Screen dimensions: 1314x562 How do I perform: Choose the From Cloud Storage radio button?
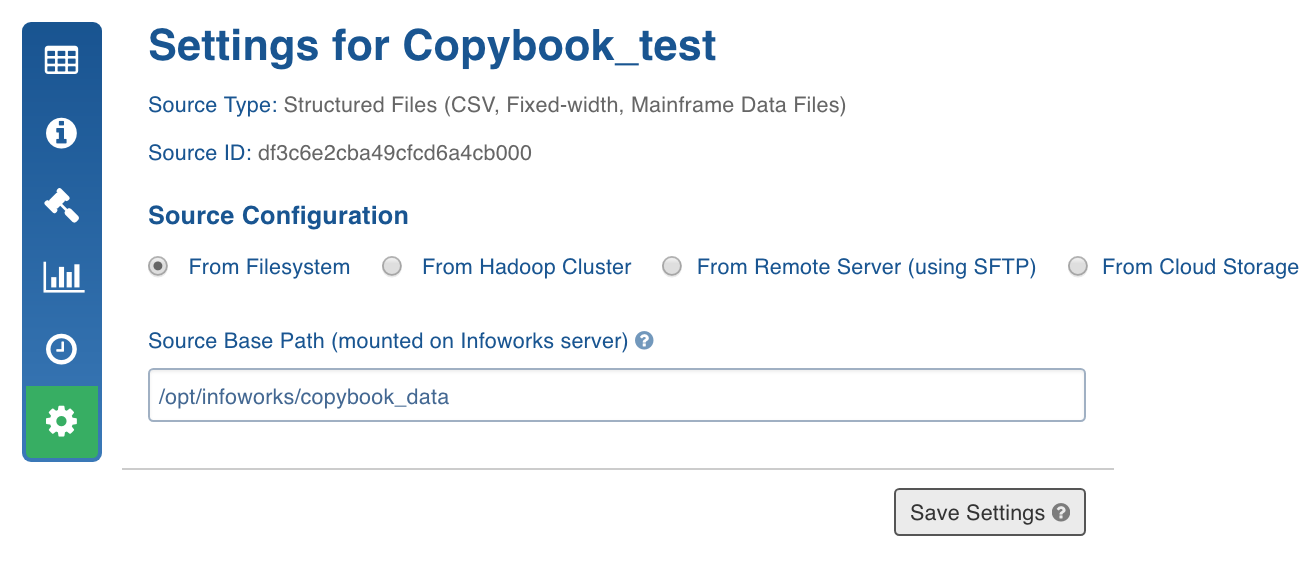coord(1077,267)
